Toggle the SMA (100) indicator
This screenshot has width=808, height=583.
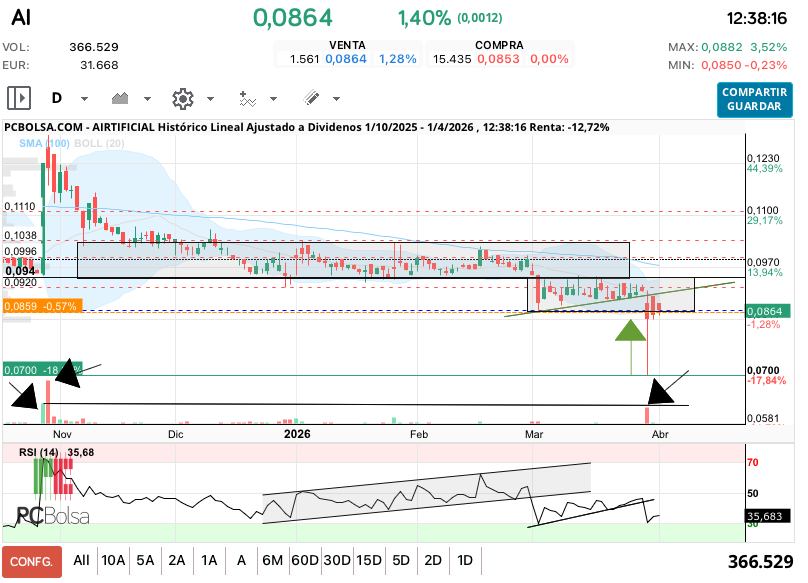44,143
